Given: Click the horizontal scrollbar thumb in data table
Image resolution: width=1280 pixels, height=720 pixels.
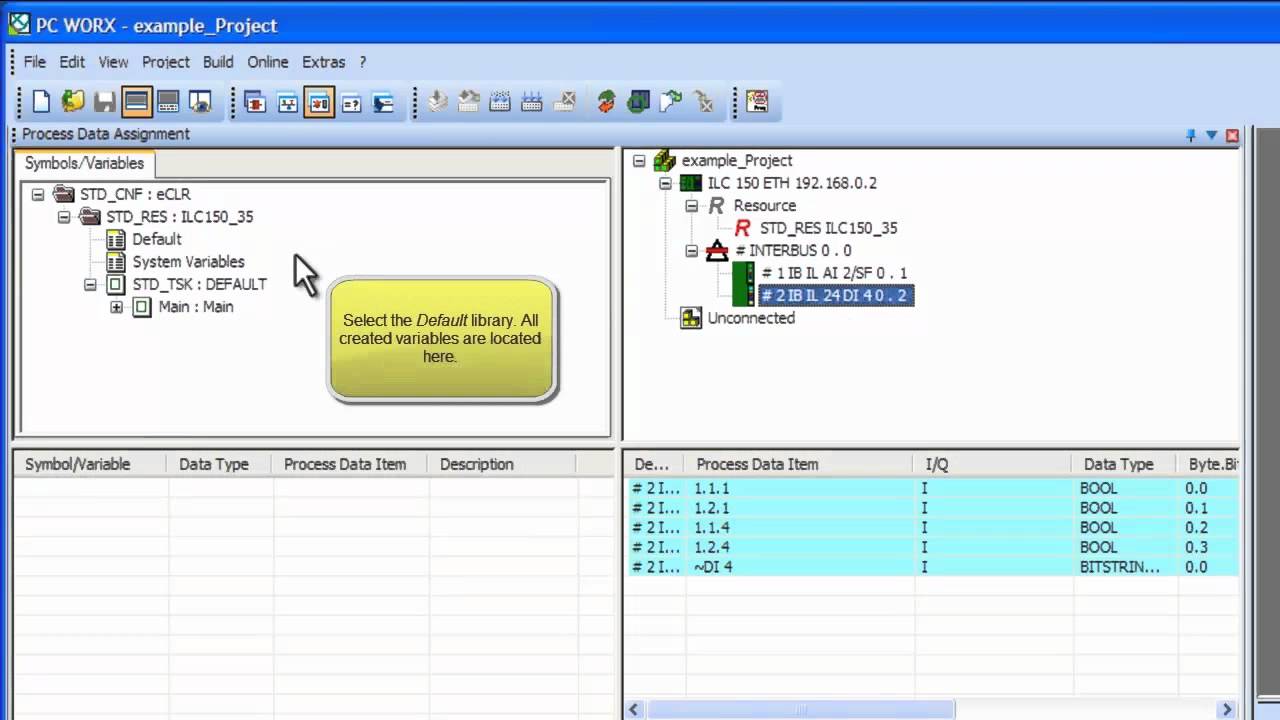Looking at the screenshot, I should coord(800,710).
